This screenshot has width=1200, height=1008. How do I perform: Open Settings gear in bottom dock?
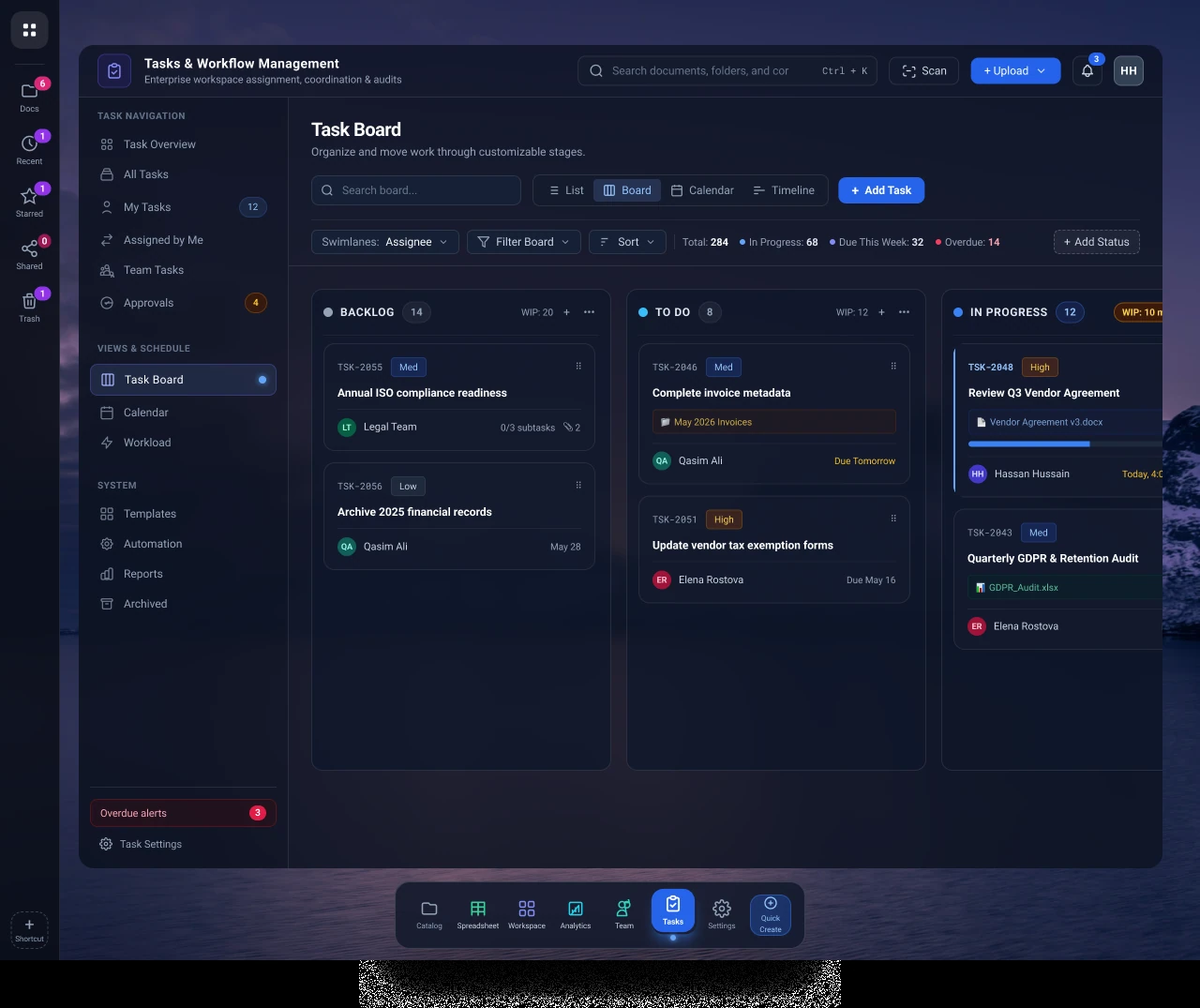(x=722, y=914)
